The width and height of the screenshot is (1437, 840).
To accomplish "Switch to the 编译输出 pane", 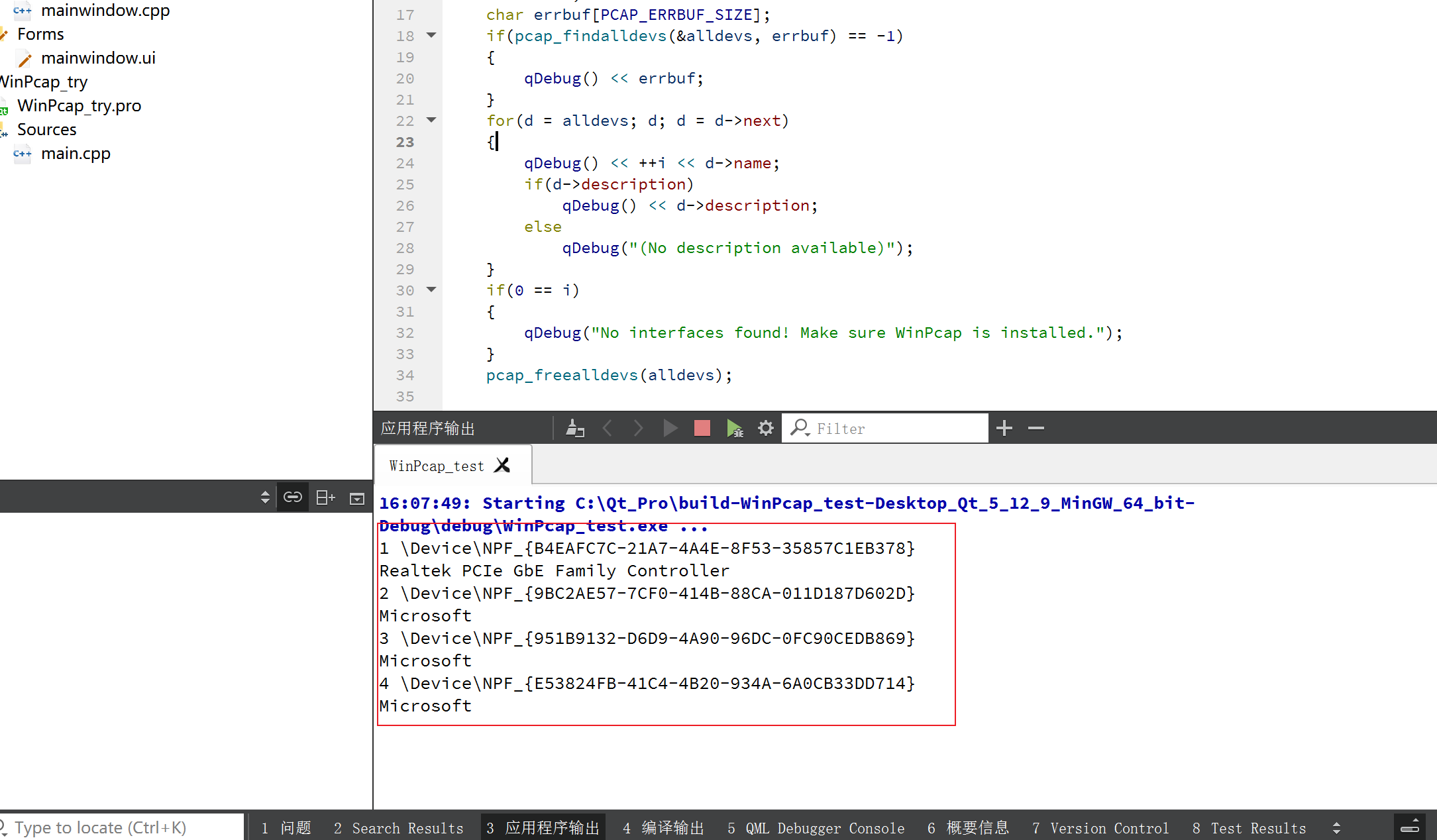I will pos(663,827).
